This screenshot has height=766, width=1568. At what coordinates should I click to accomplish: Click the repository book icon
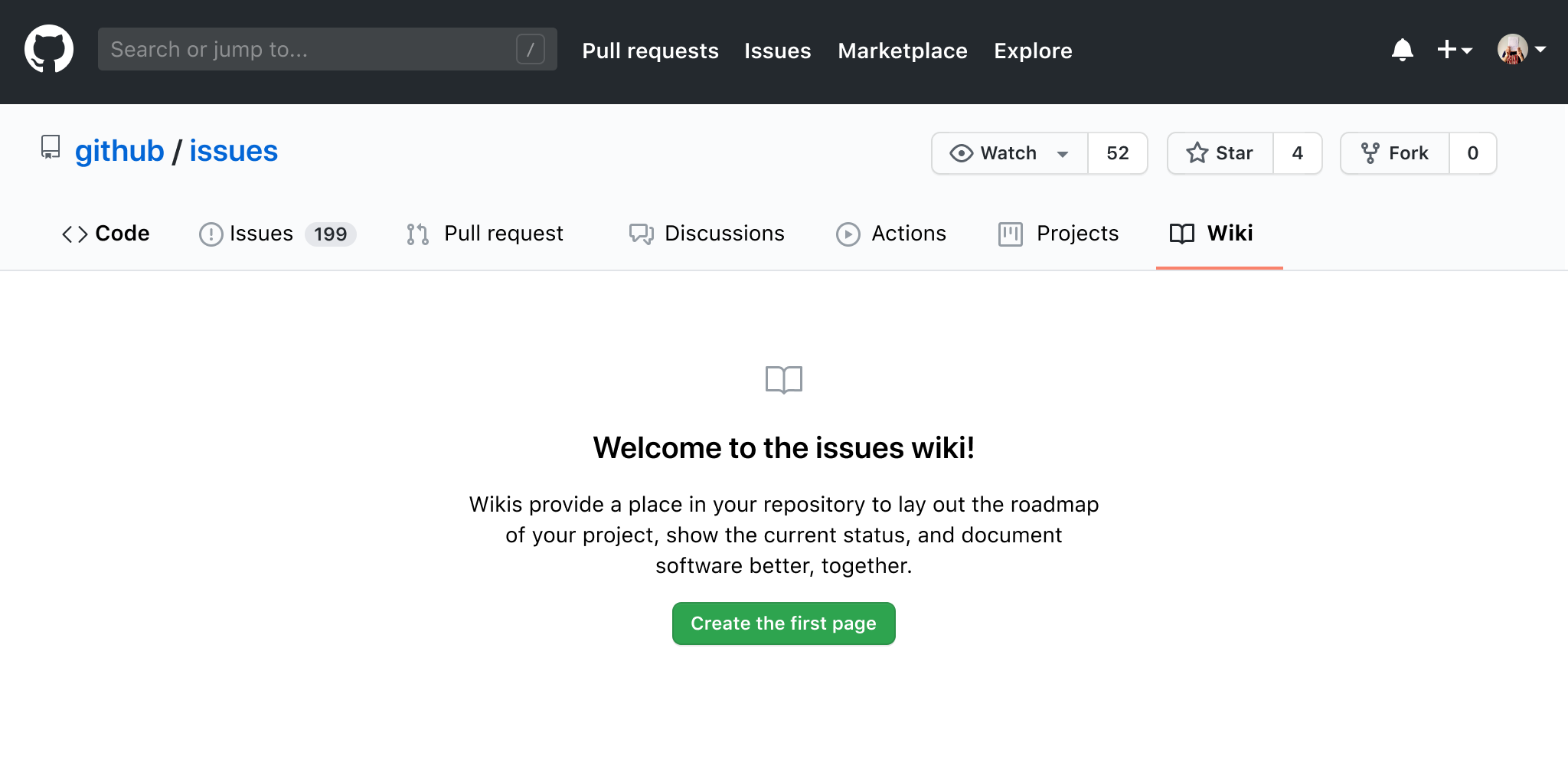51,147
